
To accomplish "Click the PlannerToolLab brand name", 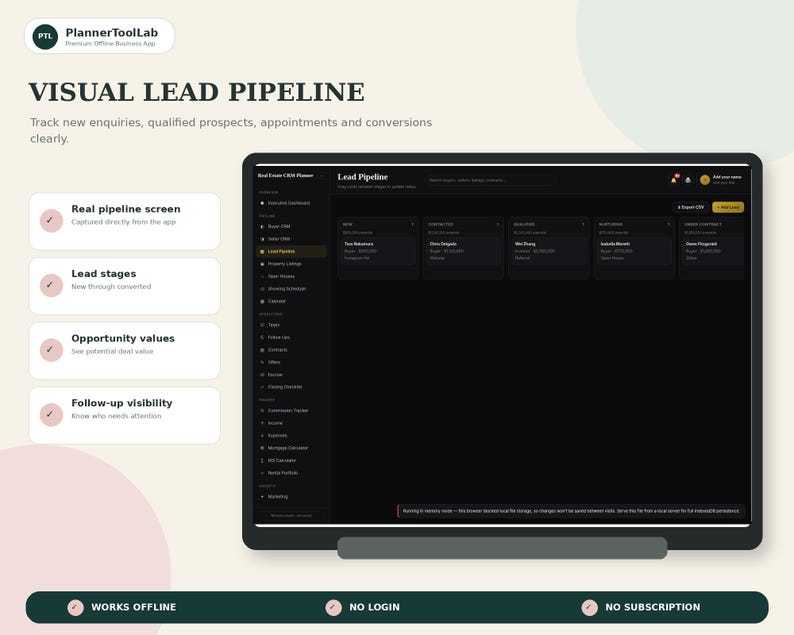I will tap(111, 32).
